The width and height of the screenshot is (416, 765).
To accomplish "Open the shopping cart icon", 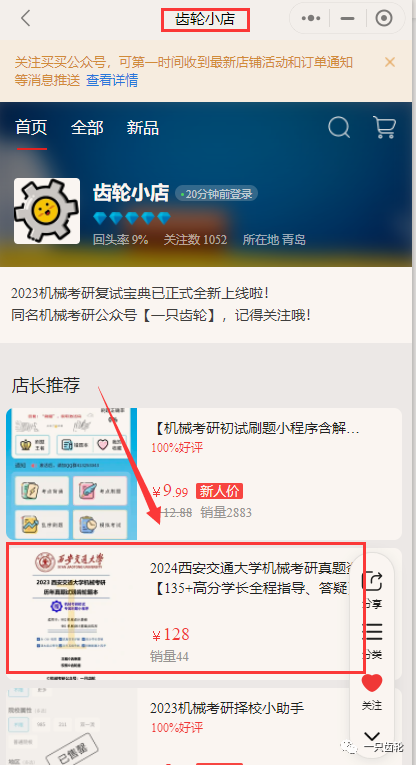I will (384, 127).
